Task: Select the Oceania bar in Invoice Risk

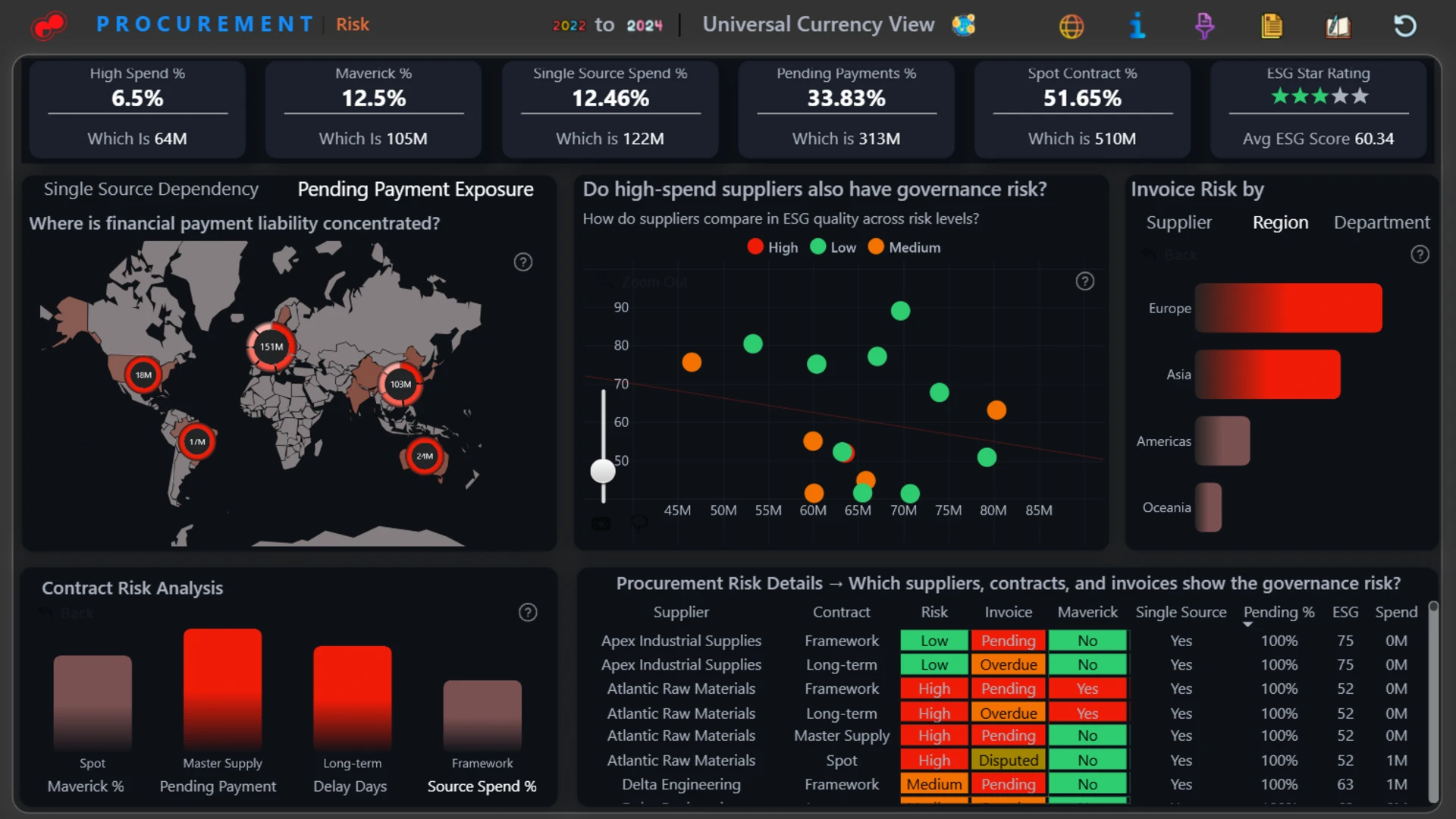Action: [1208, 507]
